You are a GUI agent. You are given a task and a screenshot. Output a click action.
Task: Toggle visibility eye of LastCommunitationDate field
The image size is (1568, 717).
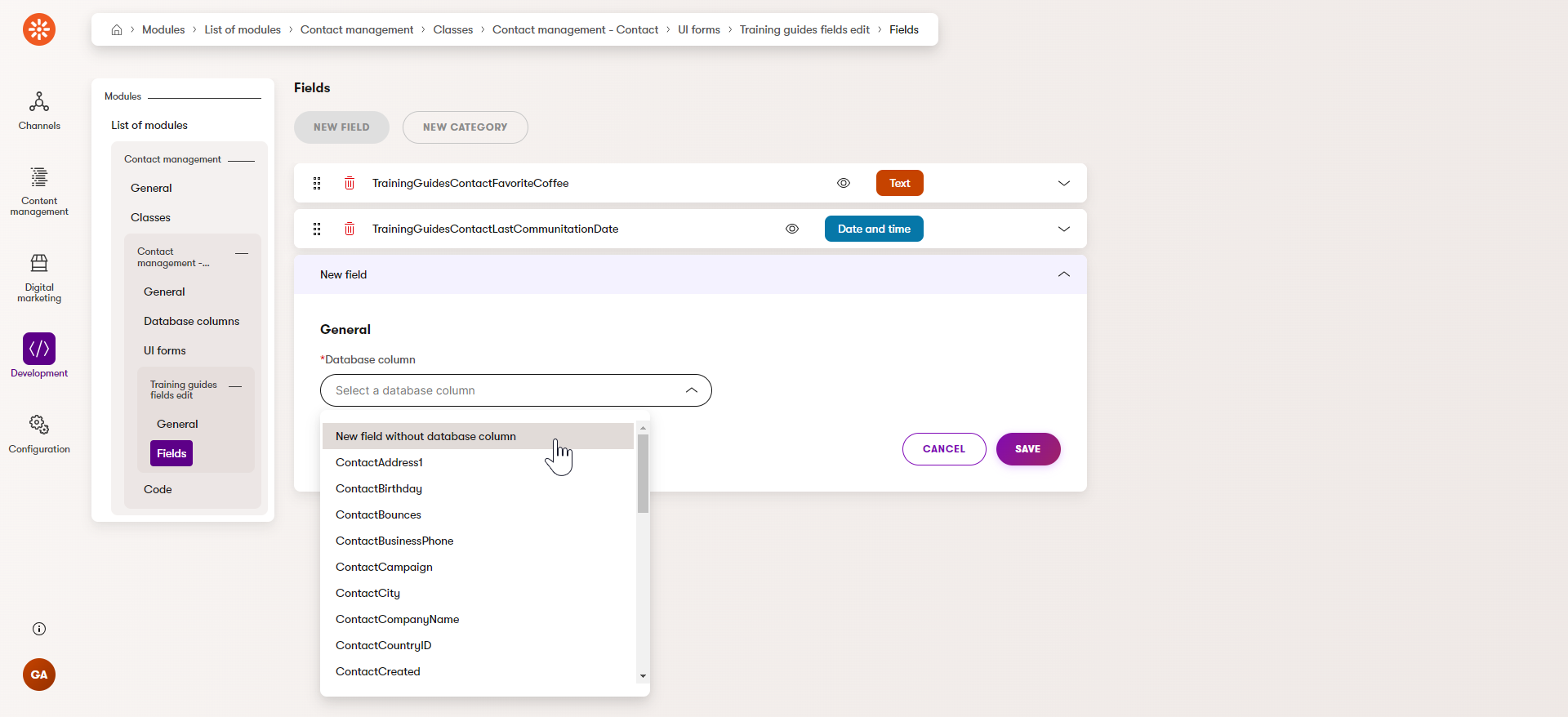pos(792,229)
